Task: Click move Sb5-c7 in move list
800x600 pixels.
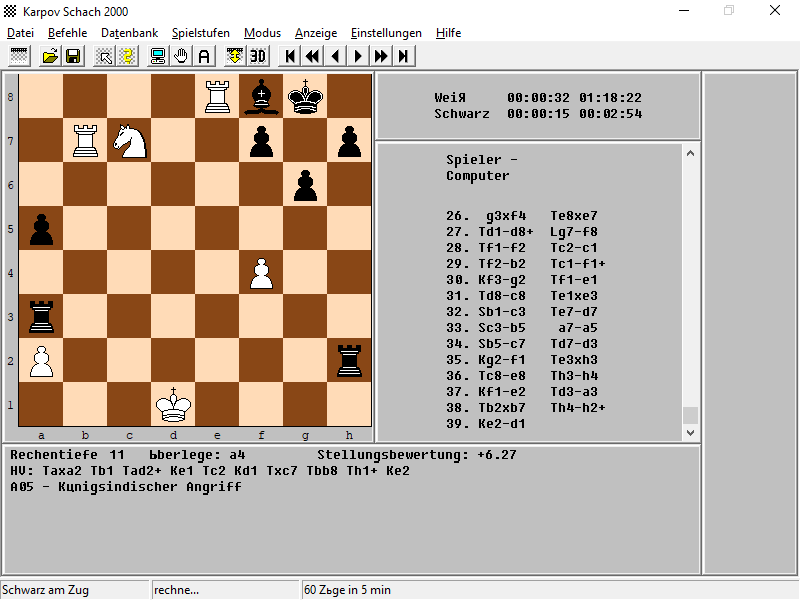Action: pyautogui.click(x=502, y=344)
